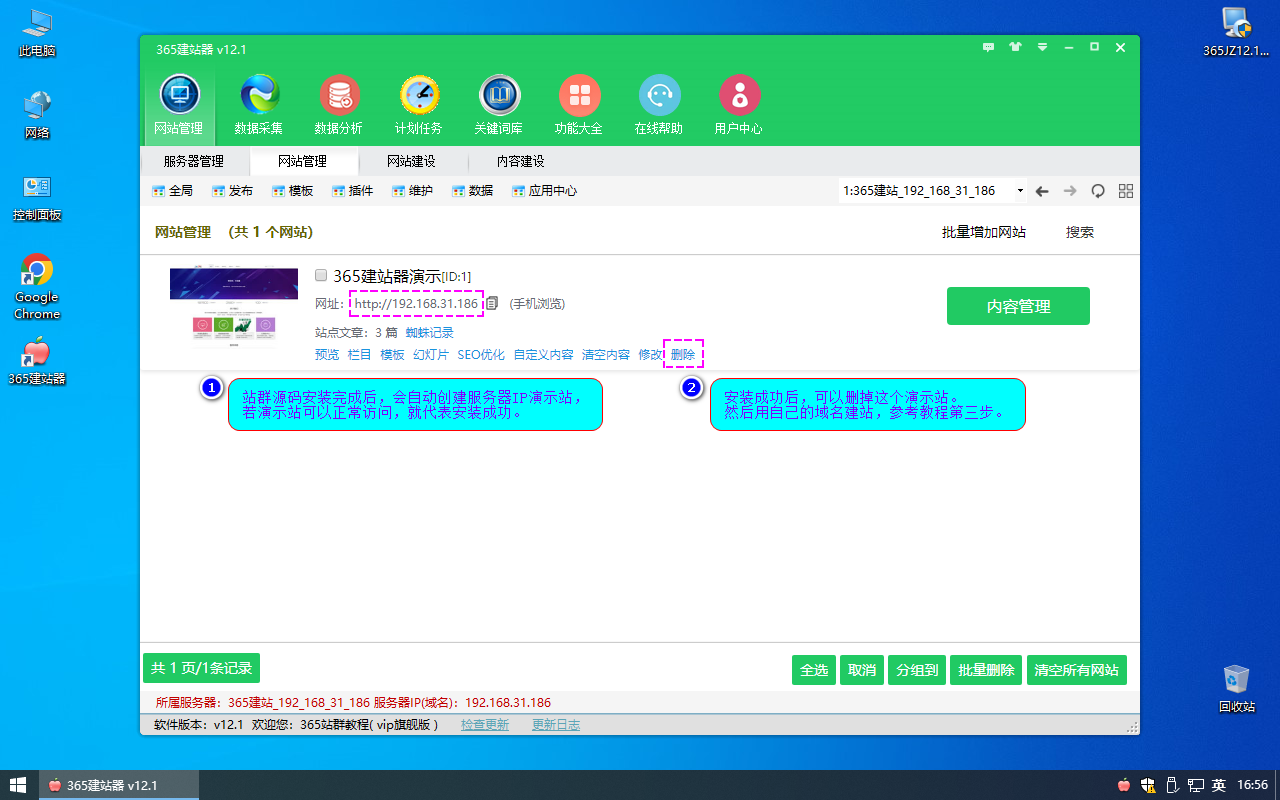The height and width of the screenshot is (800, 1280).
Task: Click the 搜索 link
Action: tap(1080, 232)
